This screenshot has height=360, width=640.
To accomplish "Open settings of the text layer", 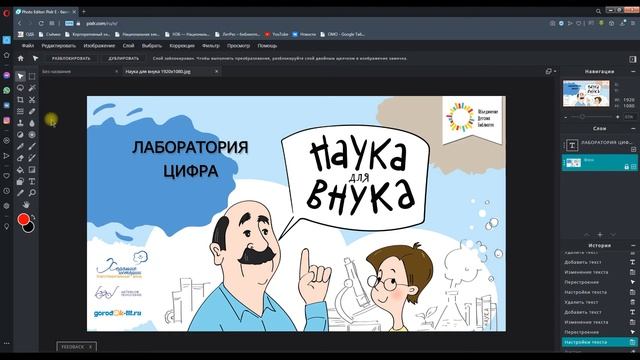I will 633,149.
